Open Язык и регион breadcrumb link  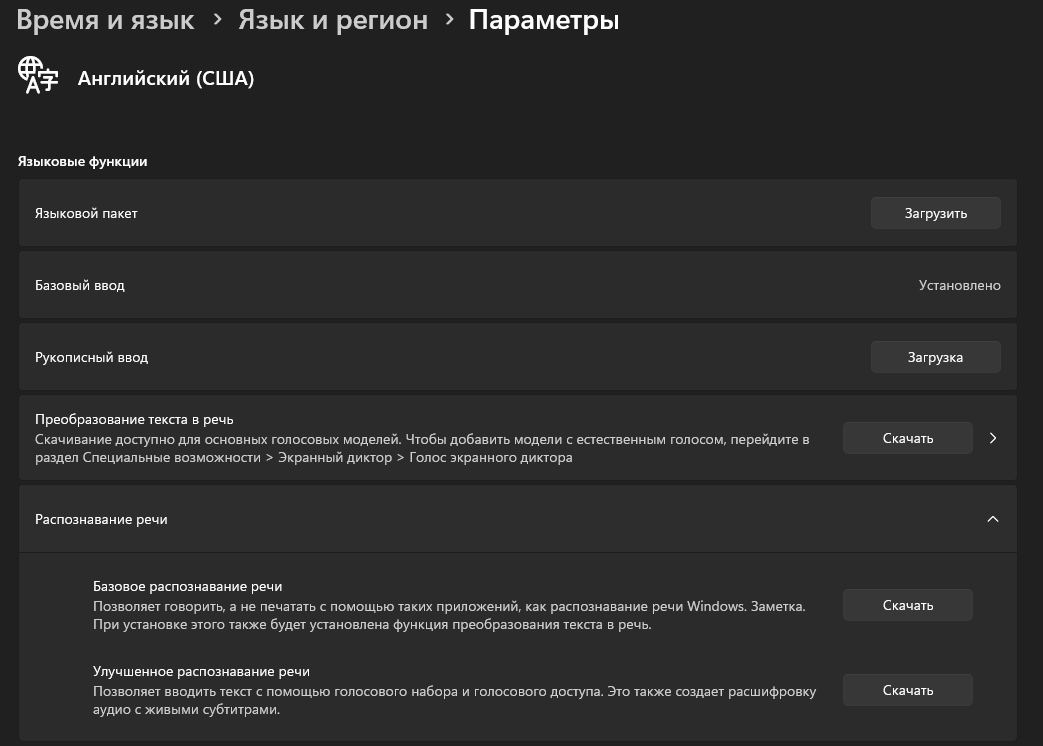pyautogui.click(x=332, y=20)
